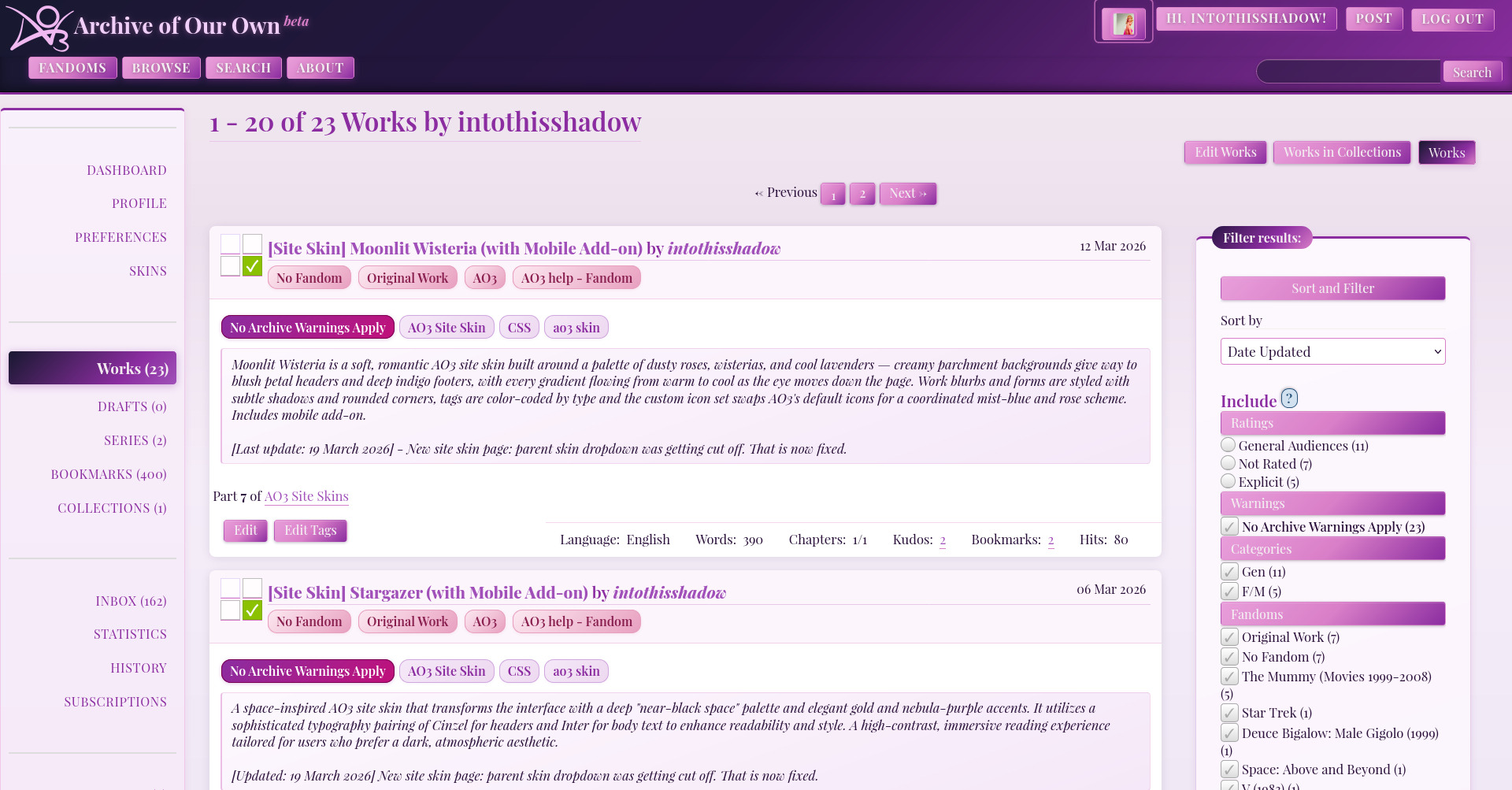This screenshot has width=1512, height=790.
Task: Open the About menu
Action: coord(321,68)
